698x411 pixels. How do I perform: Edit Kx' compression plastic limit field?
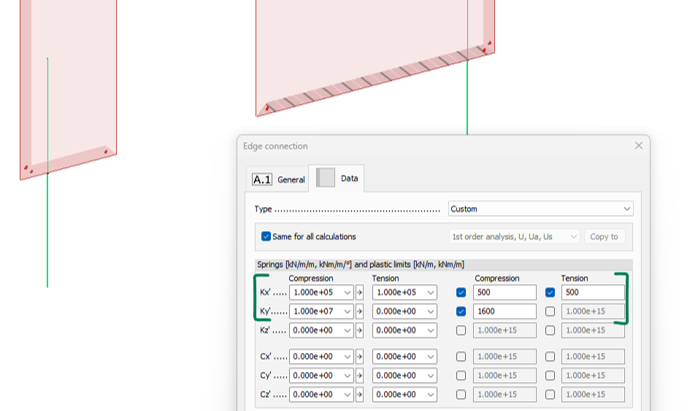click(x=504, y=293)
